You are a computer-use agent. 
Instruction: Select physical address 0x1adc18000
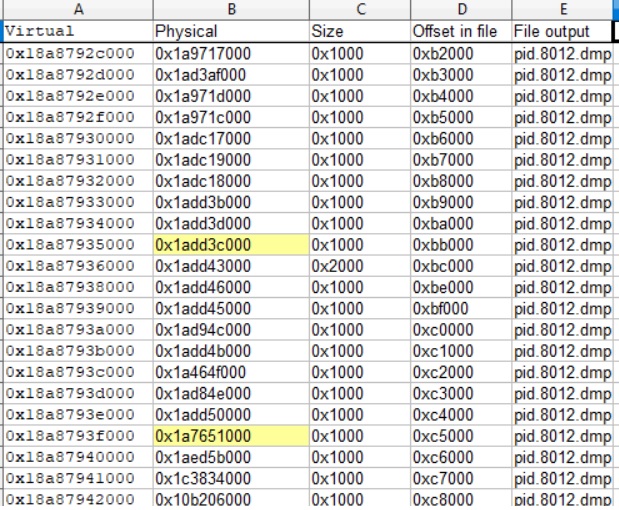[x=231, y=181]
